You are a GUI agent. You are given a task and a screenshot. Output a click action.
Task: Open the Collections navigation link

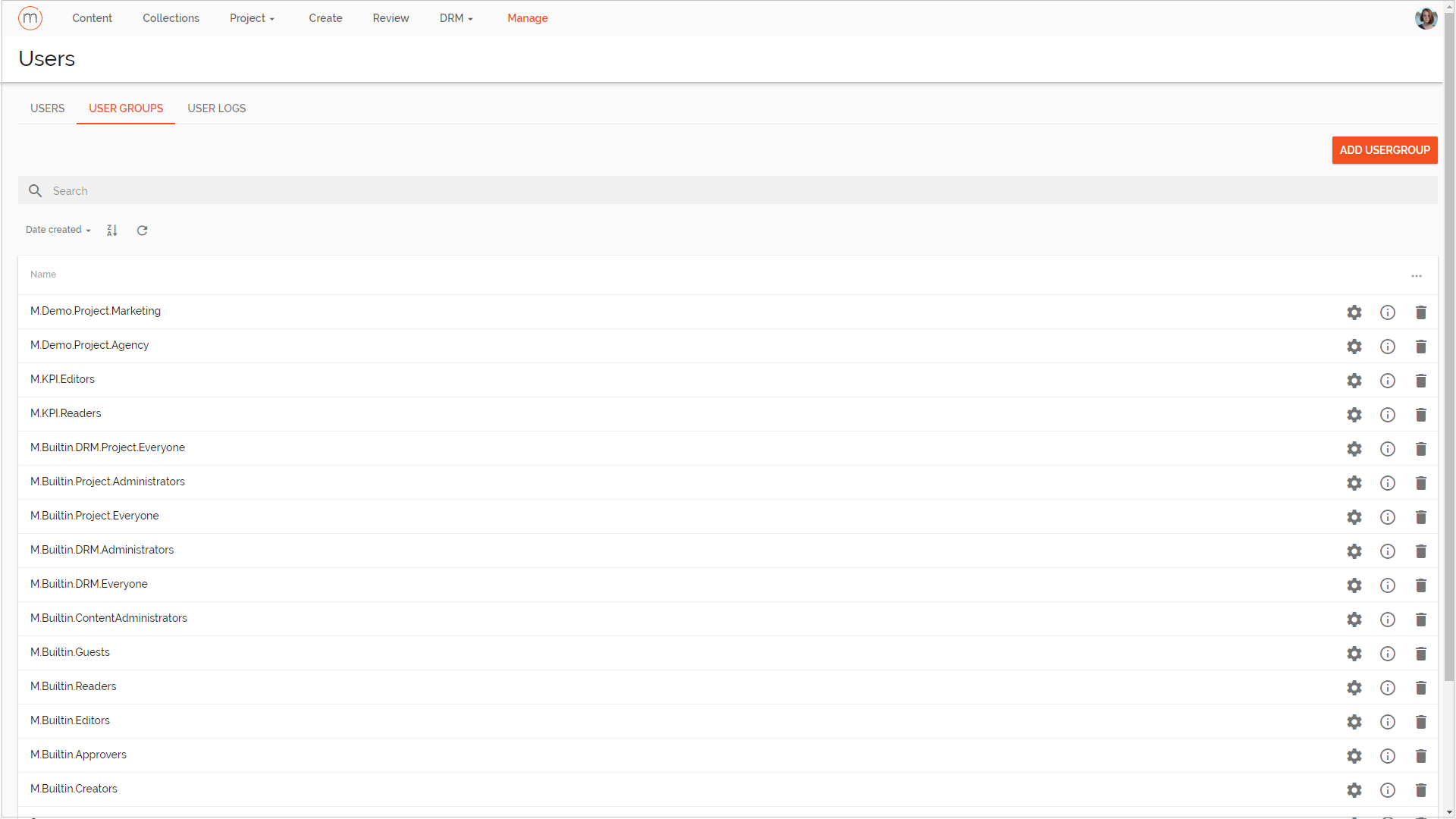point(171,18)
